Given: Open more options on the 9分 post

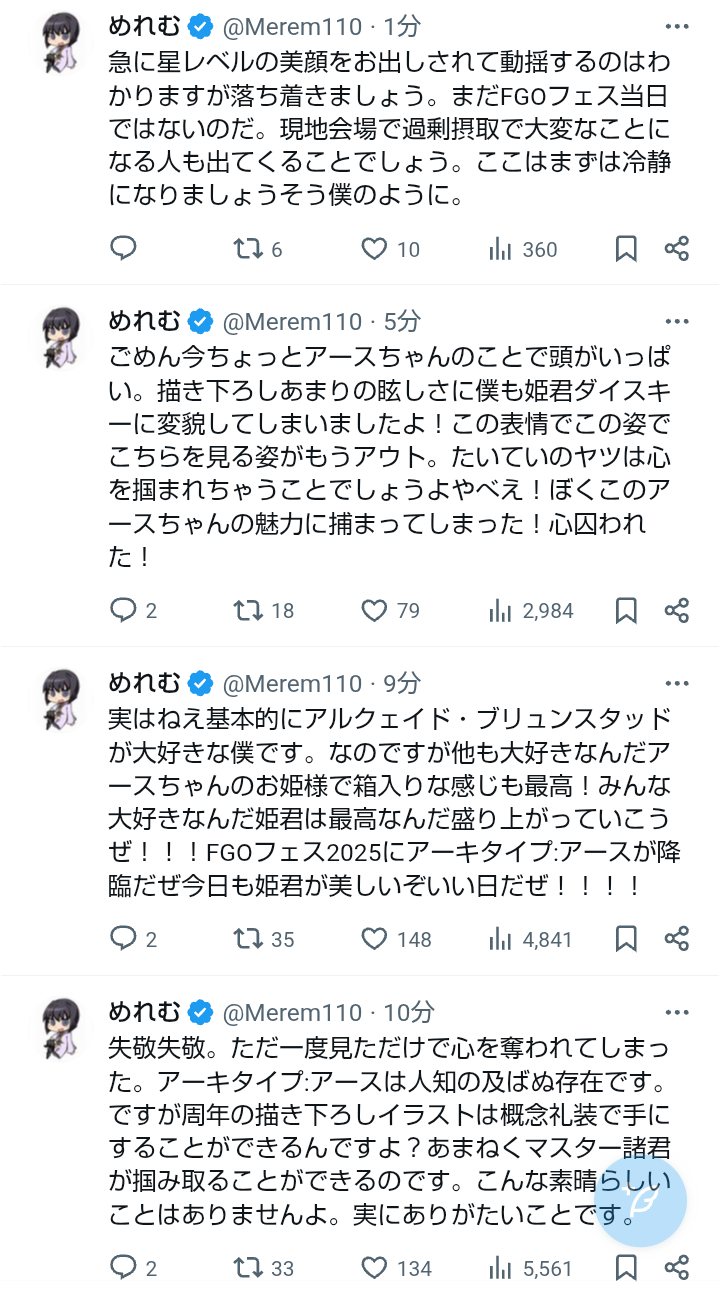Looking at the screenshot, I should pos(677,683).
